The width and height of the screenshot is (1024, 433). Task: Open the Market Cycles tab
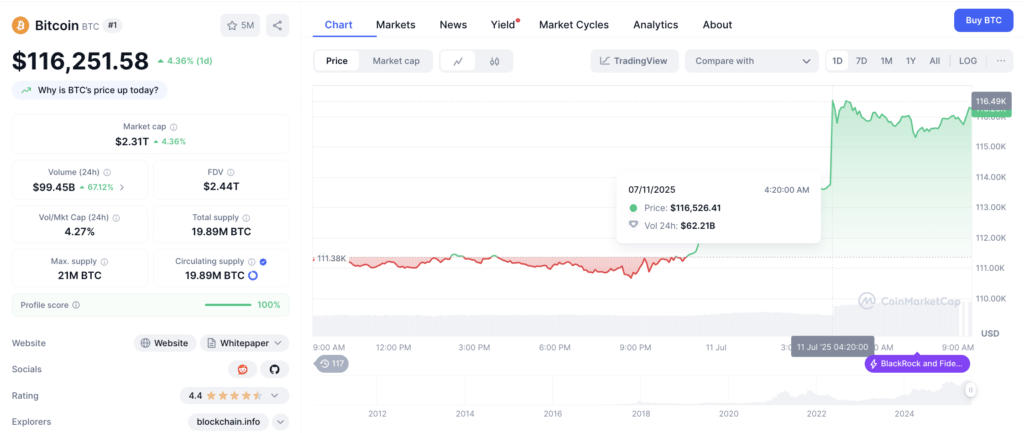click(x=573, y=25)
